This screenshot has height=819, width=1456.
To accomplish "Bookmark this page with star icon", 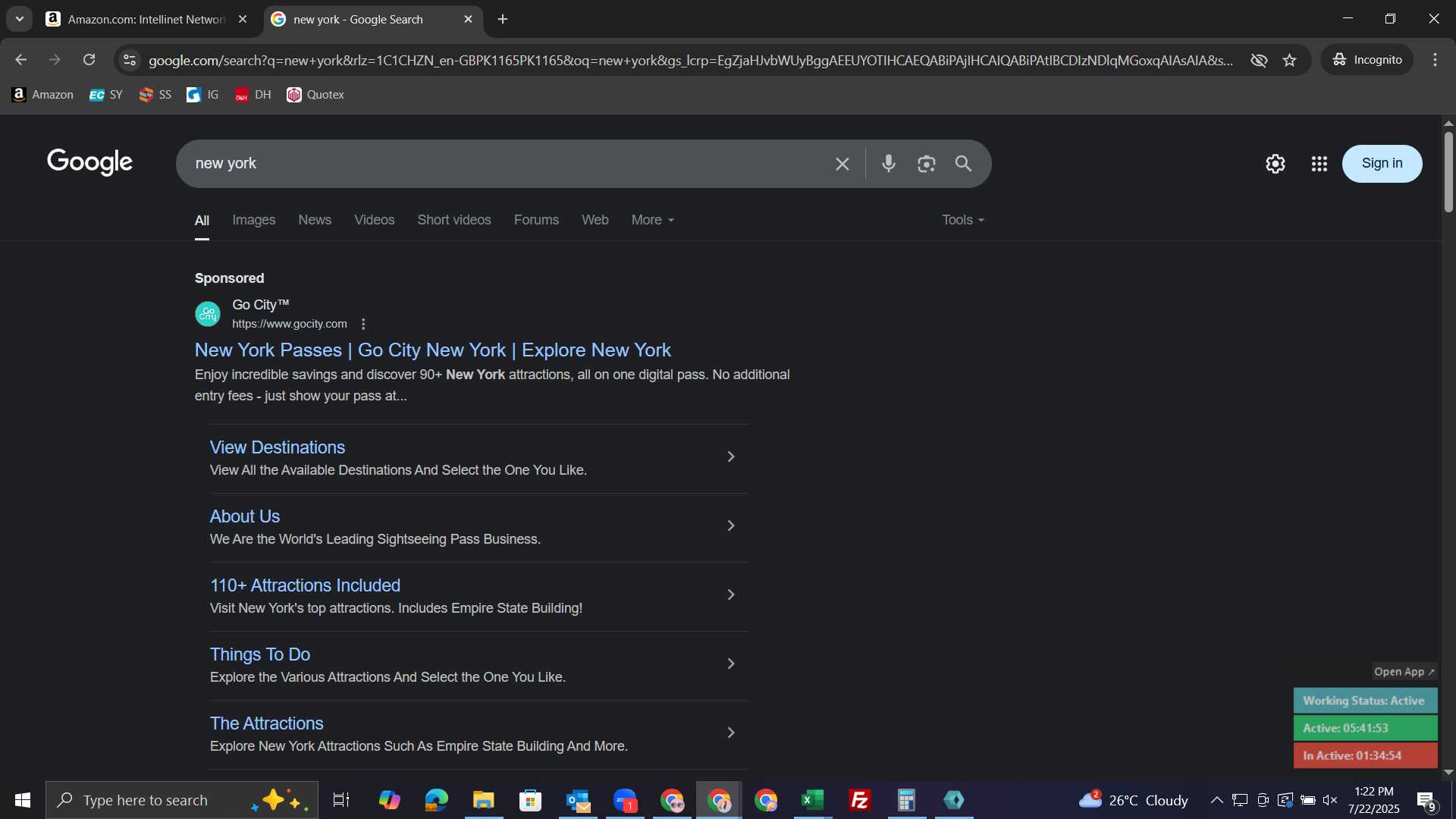I will (1290, 60).
